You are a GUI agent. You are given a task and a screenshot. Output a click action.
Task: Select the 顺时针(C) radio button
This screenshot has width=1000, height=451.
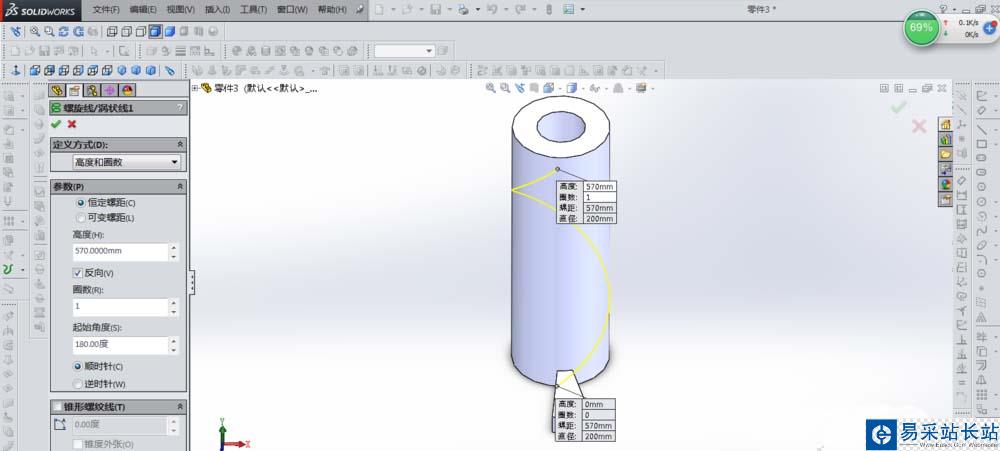tap(78, 366)
